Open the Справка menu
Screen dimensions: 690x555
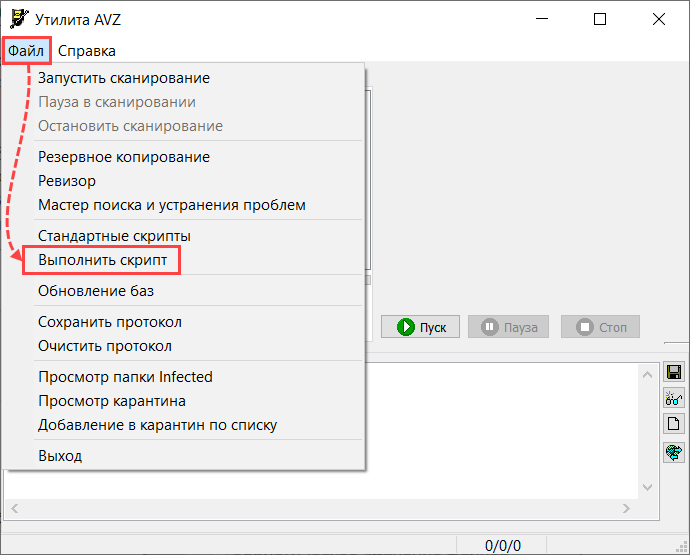point(87,51)
